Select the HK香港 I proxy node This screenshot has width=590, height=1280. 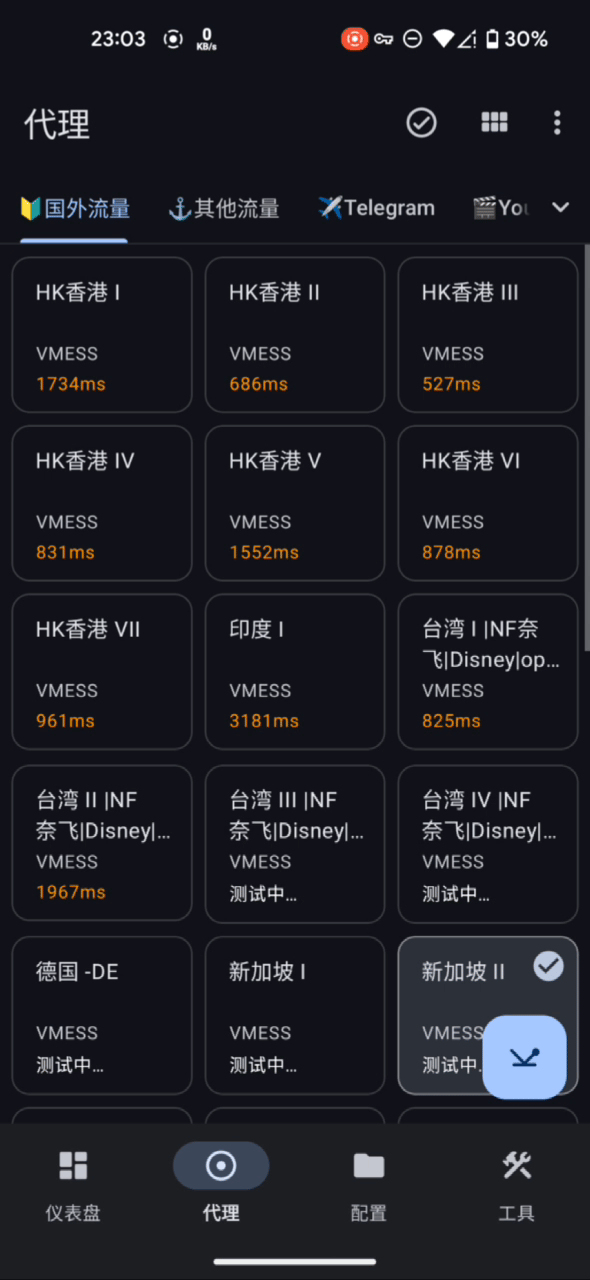[x=102, y=335]
